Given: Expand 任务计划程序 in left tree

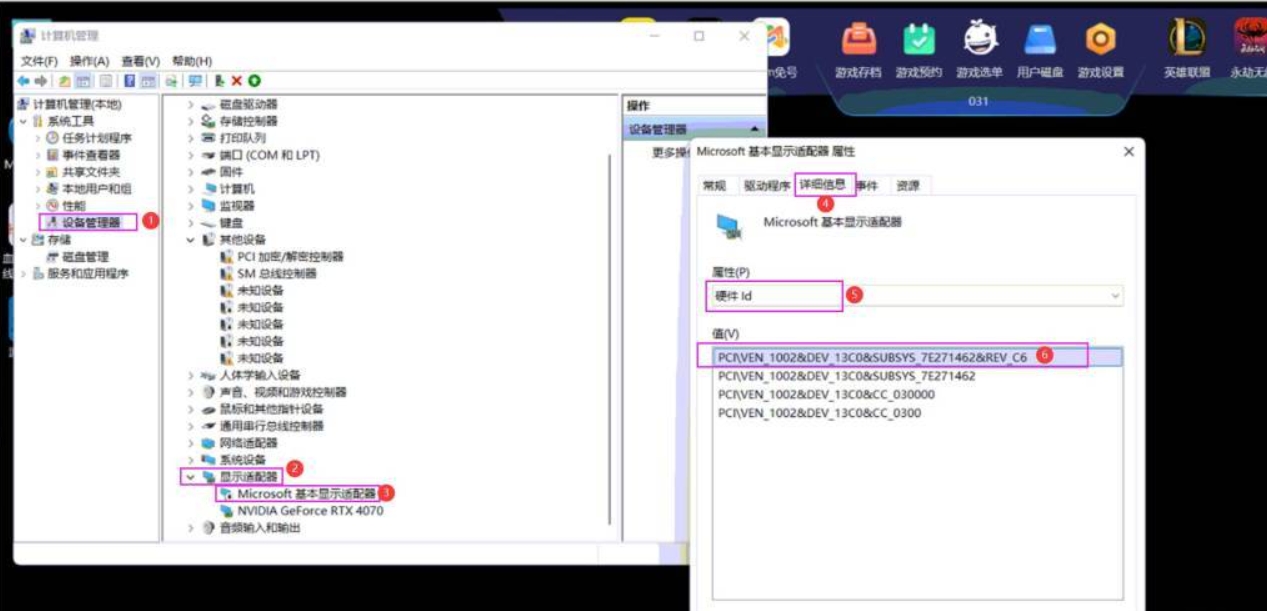Looking at the screenshot, I should pyautogui.click(x=38, y=138).
